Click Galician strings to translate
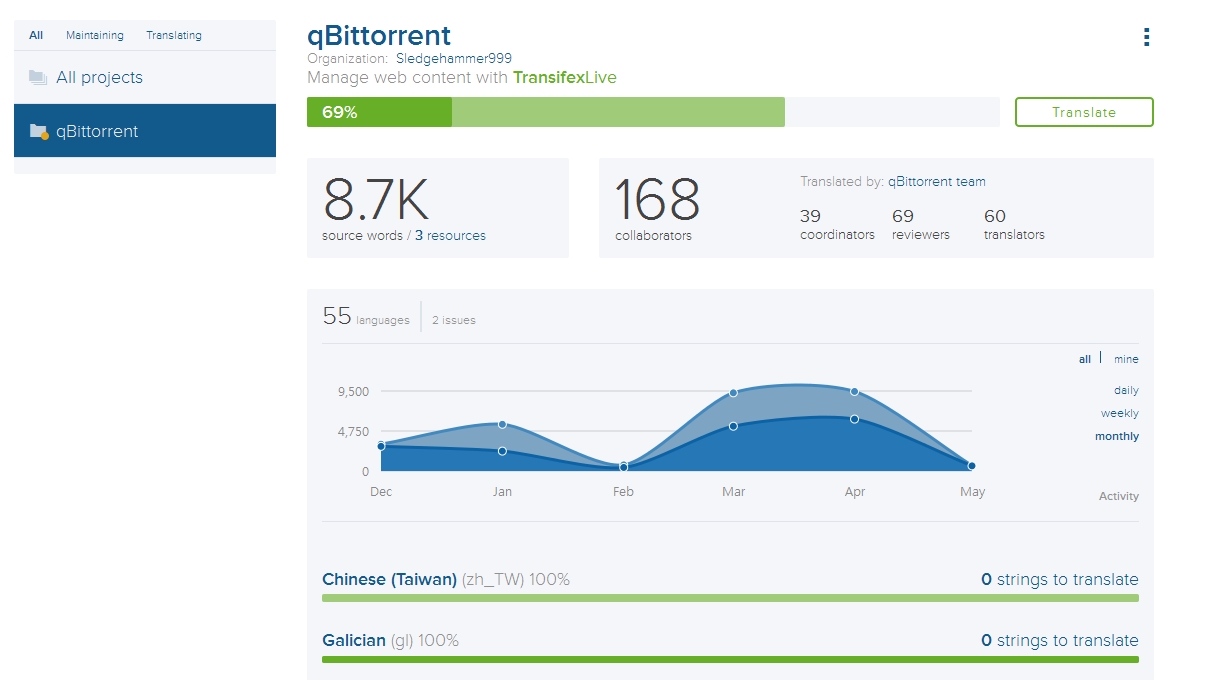The image size is (1222, 680). 1059,640
